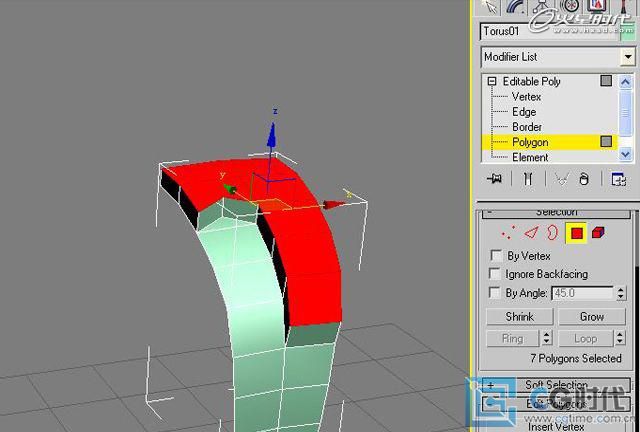The image size is (640, 432).
Task: Click the Torus01 object name field
Action: point(549,32)
